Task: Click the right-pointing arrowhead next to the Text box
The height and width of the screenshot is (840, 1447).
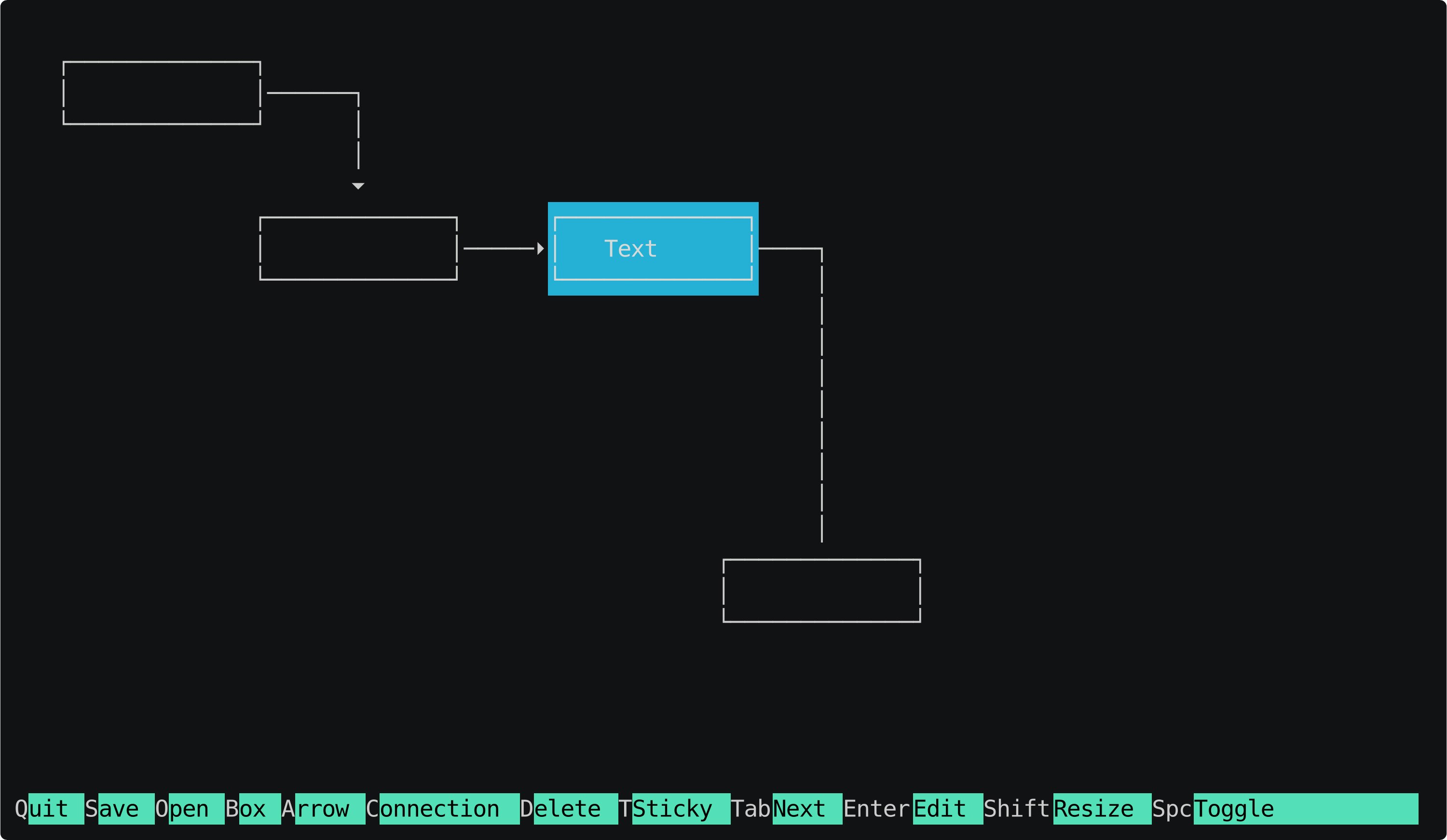Action: tap(540, 249)
